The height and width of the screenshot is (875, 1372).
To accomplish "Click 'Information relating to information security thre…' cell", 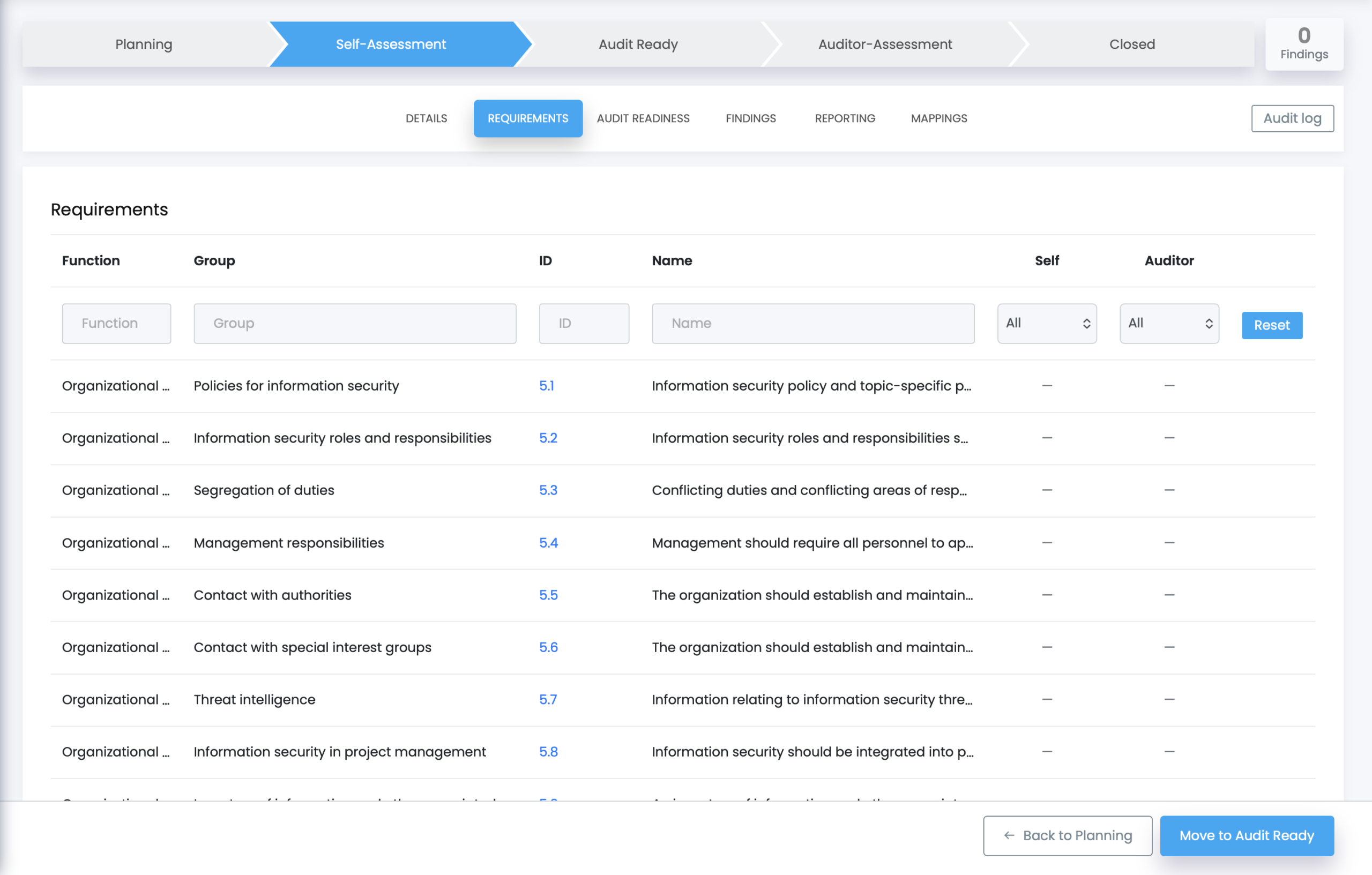I will 812,700.
